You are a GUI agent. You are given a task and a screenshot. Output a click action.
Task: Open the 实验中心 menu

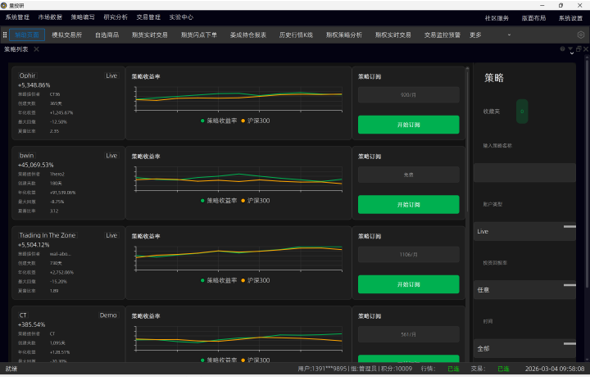[181, 17]
